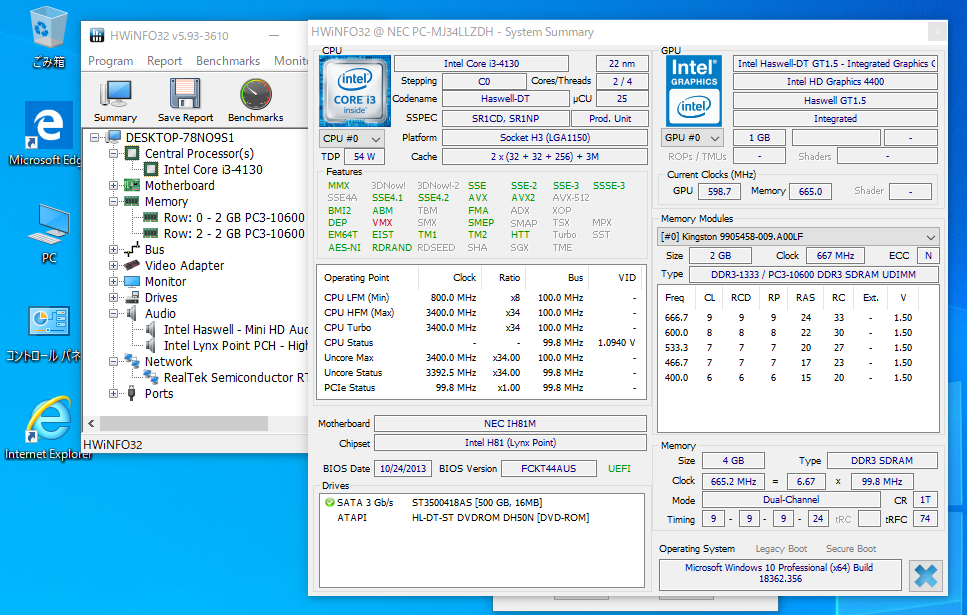
Task: Select the Video Adapter card icon
Action: [x=132, y=265]
